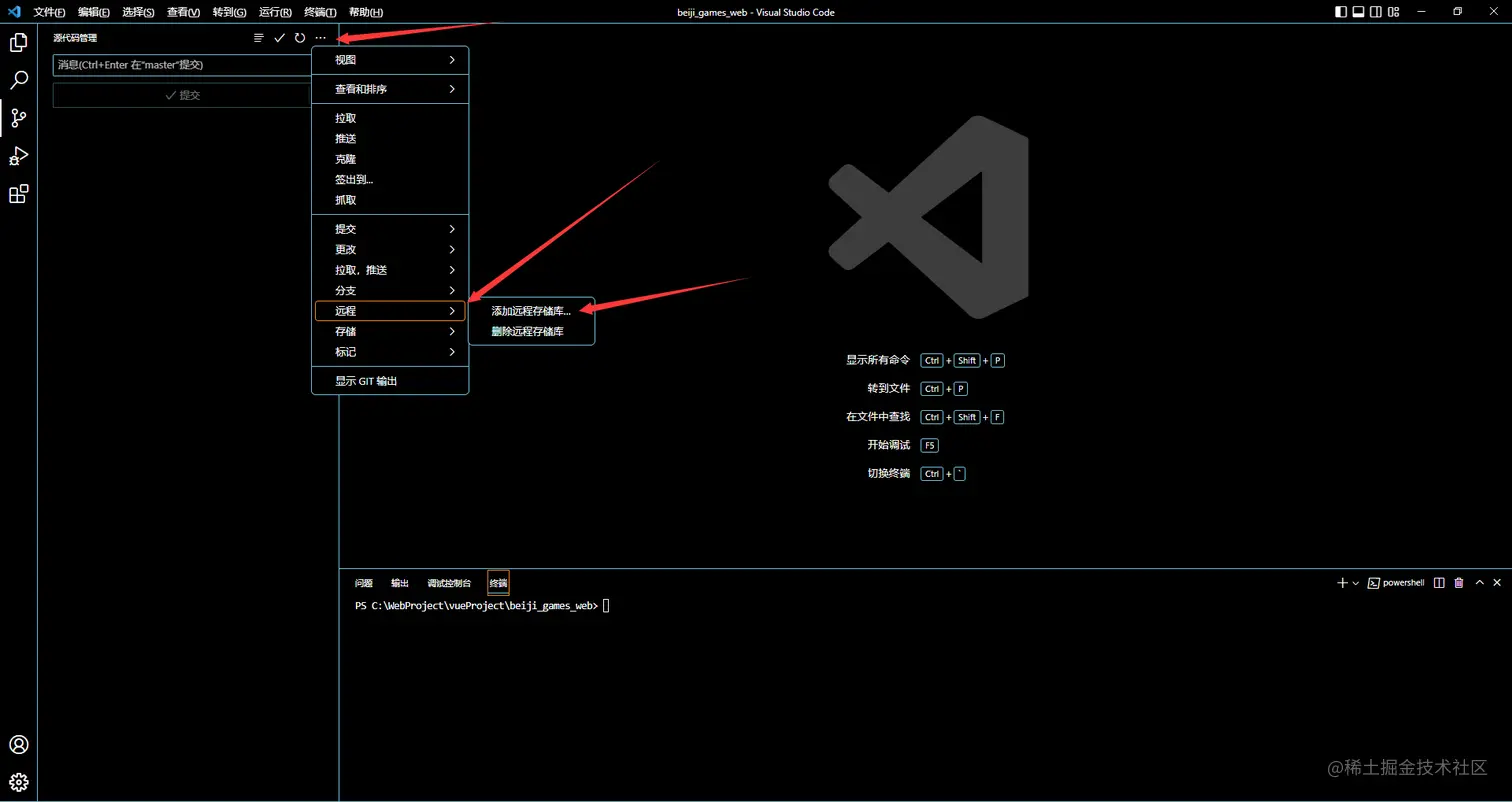1512x802 pixels.
Task: Open the Explorer view in activity bar
Action: (18, 42)
